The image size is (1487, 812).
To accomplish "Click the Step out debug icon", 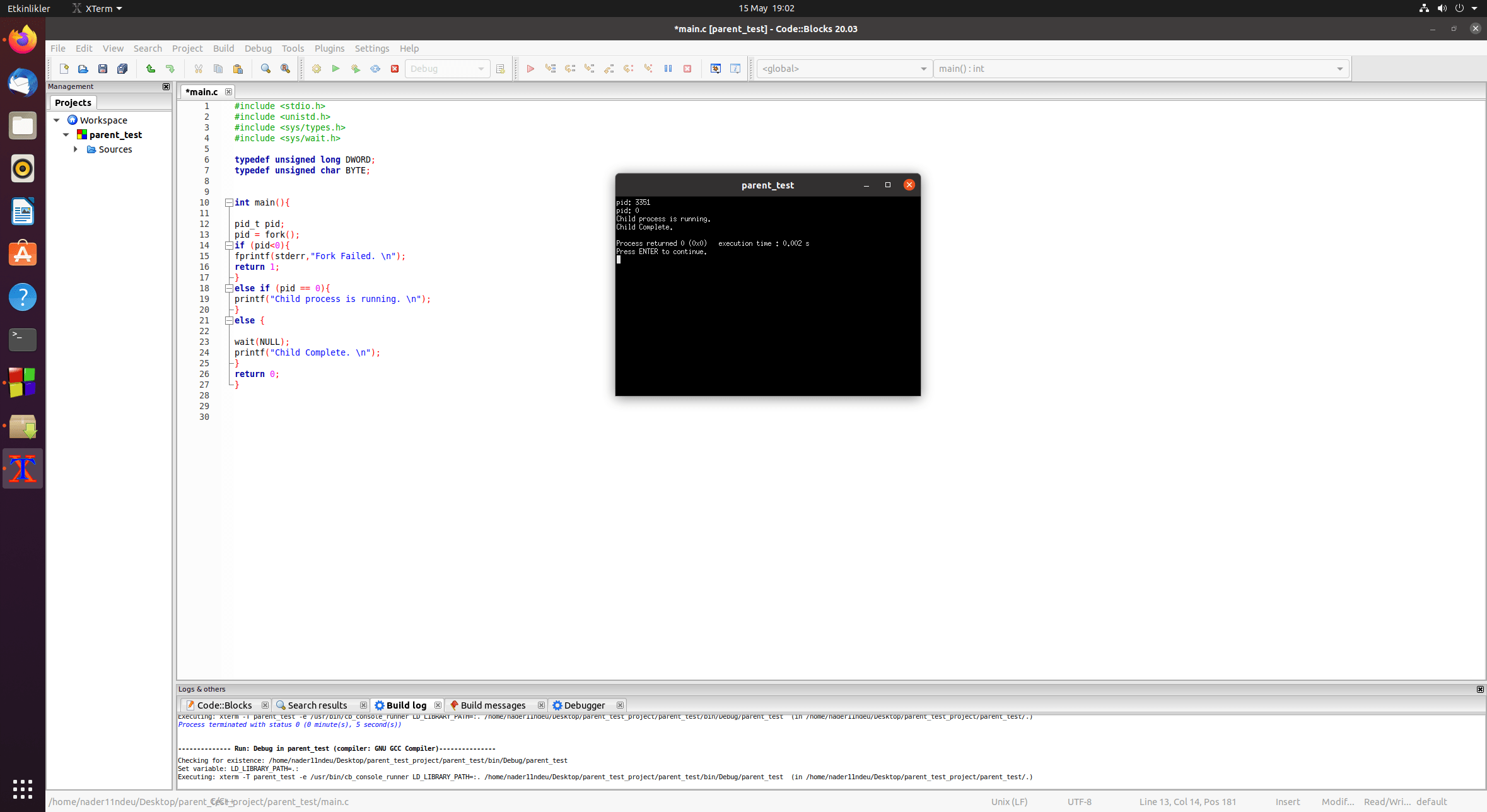I will coord(609,69).
